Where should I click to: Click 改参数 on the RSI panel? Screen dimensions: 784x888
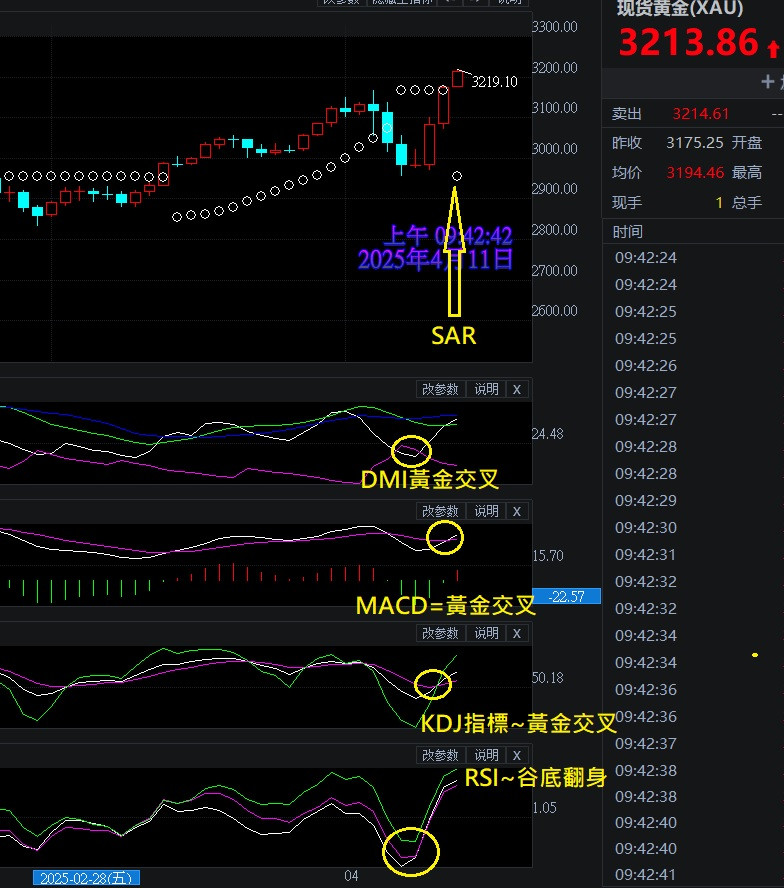[x=440, y=755]
